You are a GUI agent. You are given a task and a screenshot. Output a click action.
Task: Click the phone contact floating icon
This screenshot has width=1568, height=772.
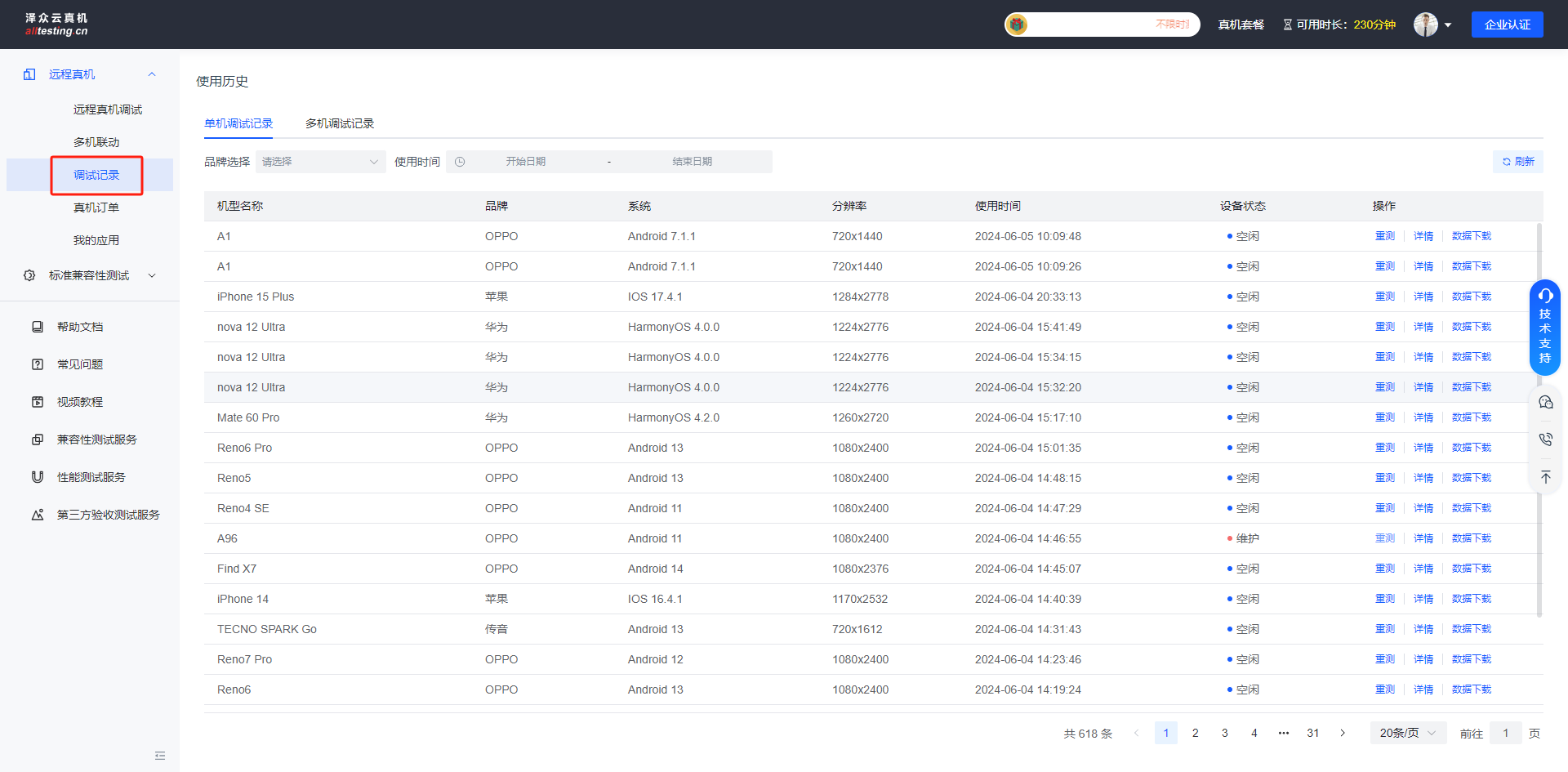[1545, 440]
